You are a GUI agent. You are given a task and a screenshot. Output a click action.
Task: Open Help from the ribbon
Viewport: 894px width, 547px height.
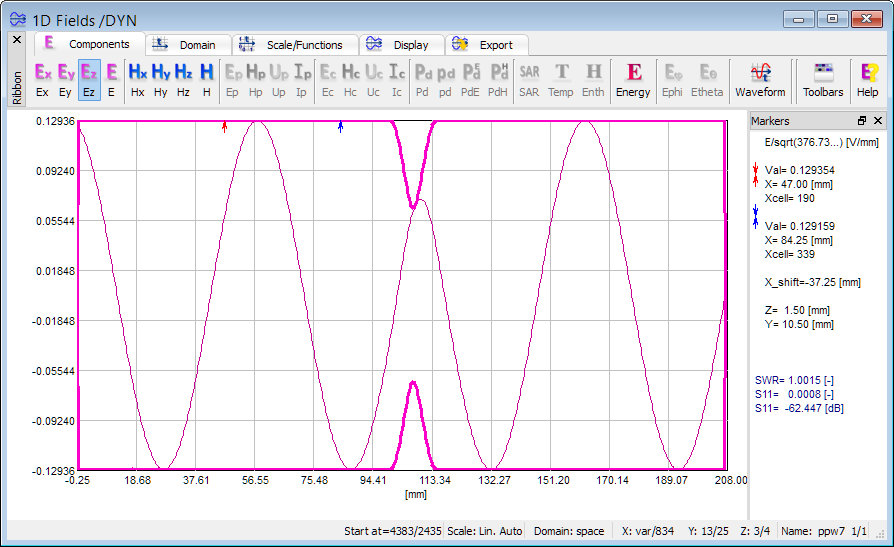click(x=868, y=79)
